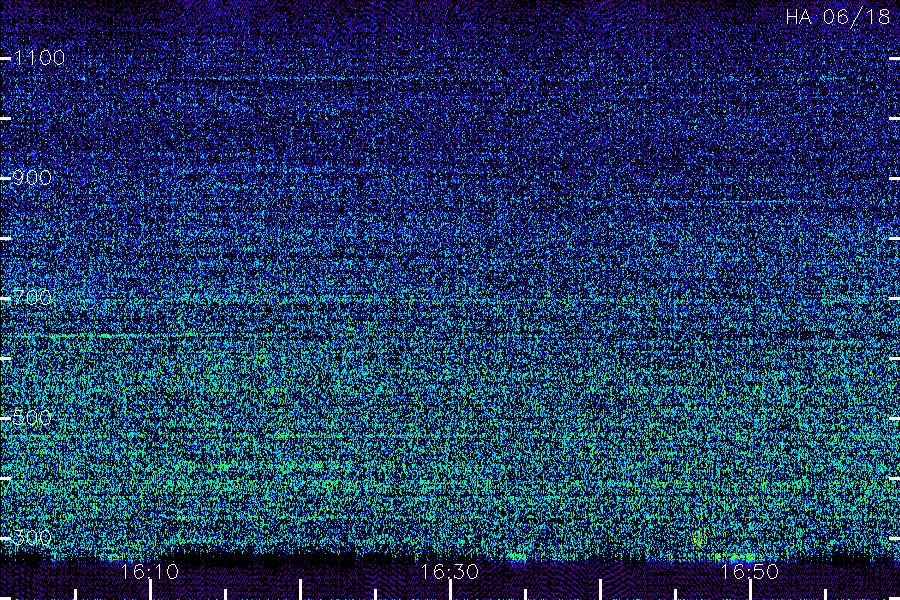Image resolution: width=900 pixels, height=600 pixels.
Task: Click the tick mark below 16:30
Action: pyautogui.click(x=450, y=590)
